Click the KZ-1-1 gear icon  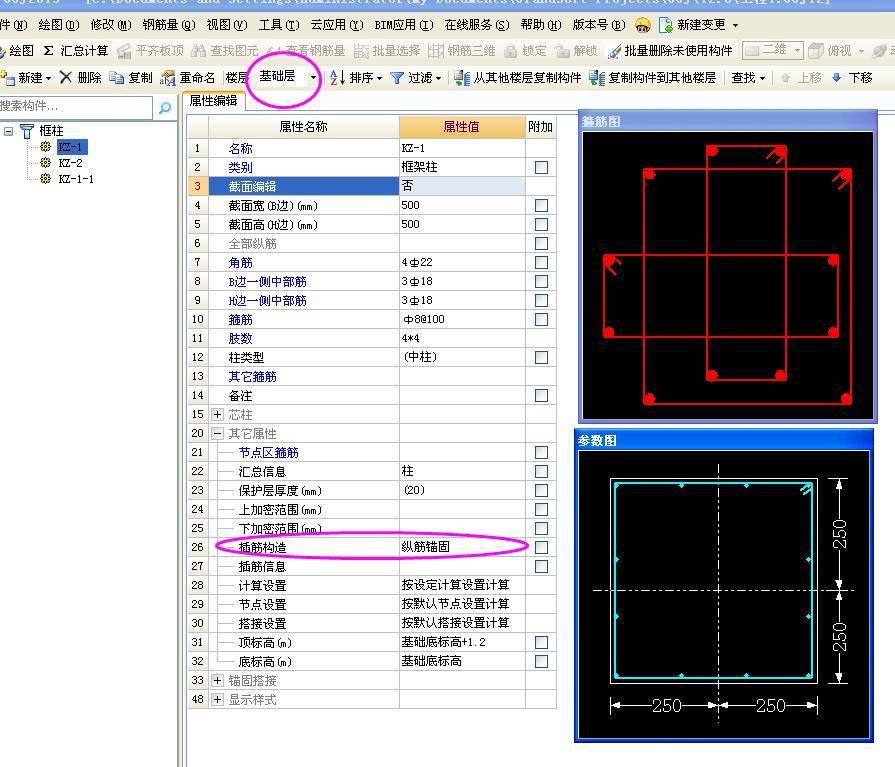coord(46,179)
